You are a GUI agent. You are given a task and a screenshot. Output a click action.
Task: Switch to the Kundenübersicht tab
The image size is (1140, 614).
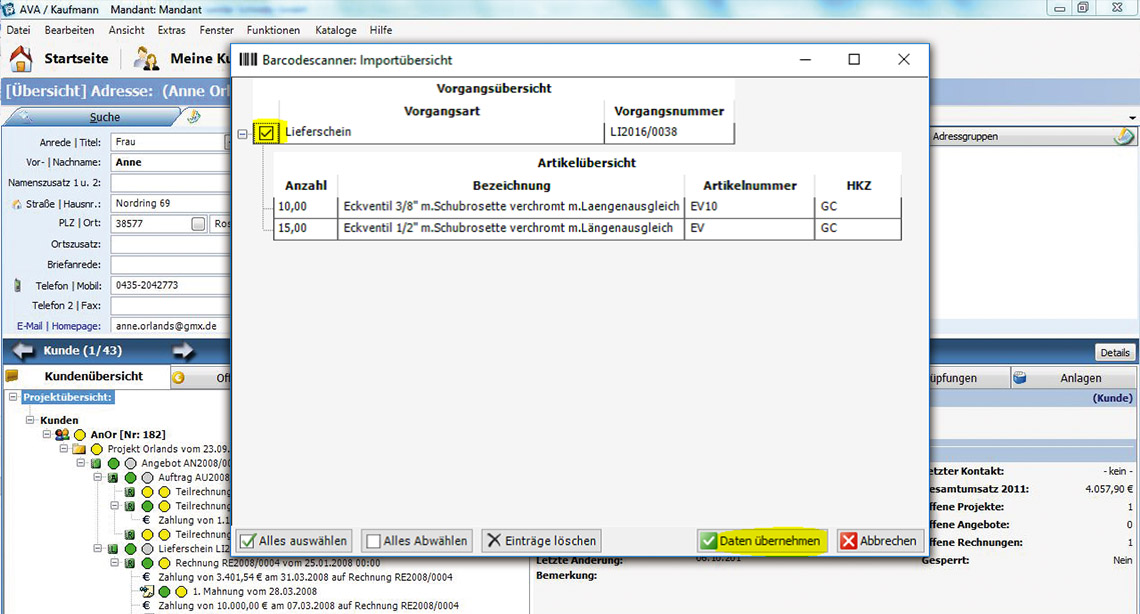point(93,377)
